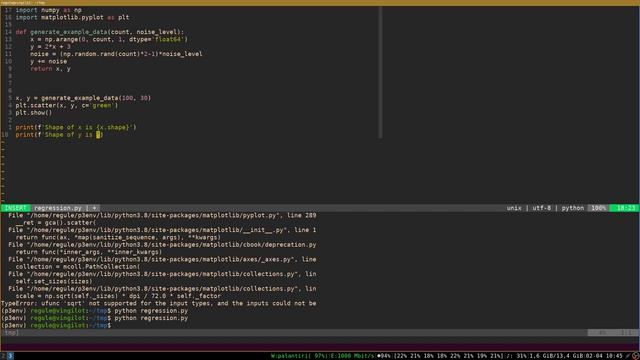The height and width of the screenshot is (360, 640).
Task: Click the first 'python regression.py' command line
Action: pyautogui.click(x=151, y=311)
